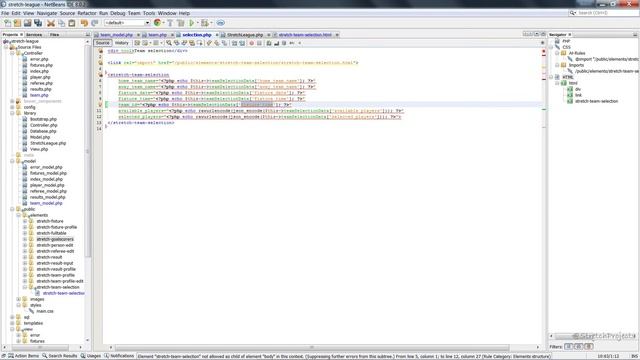
Task: Click the Cut scissors icon
Action: [x=51, y=23]
